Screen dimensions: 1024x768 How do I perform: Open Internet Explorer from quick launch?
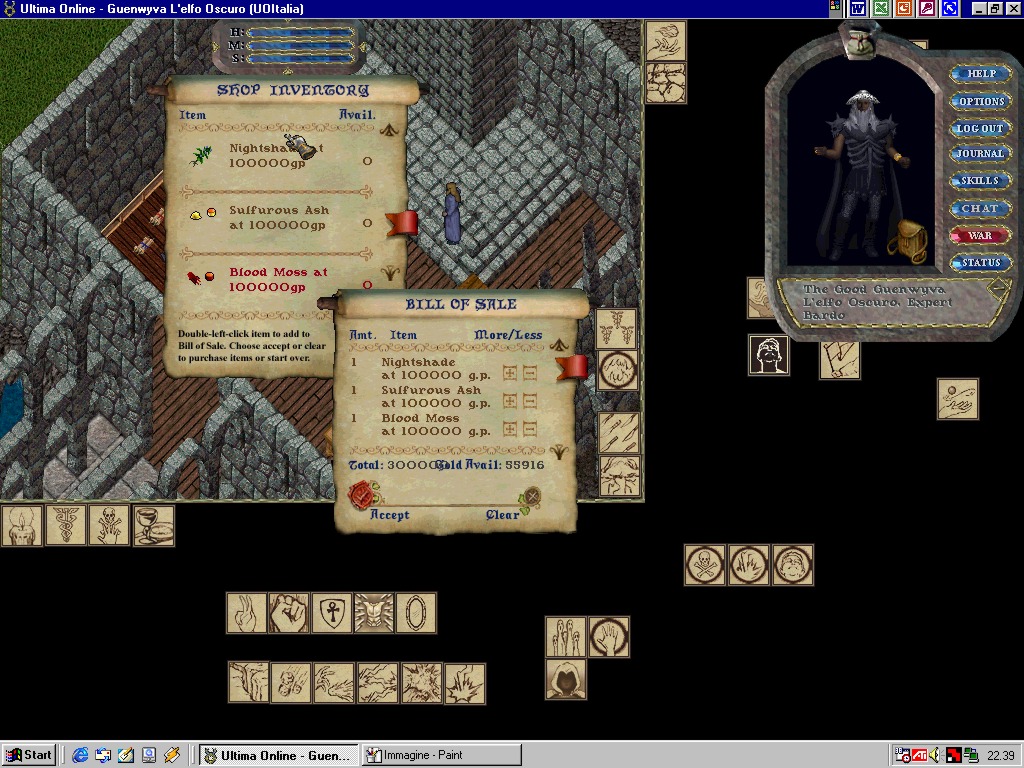pos(80,756)
